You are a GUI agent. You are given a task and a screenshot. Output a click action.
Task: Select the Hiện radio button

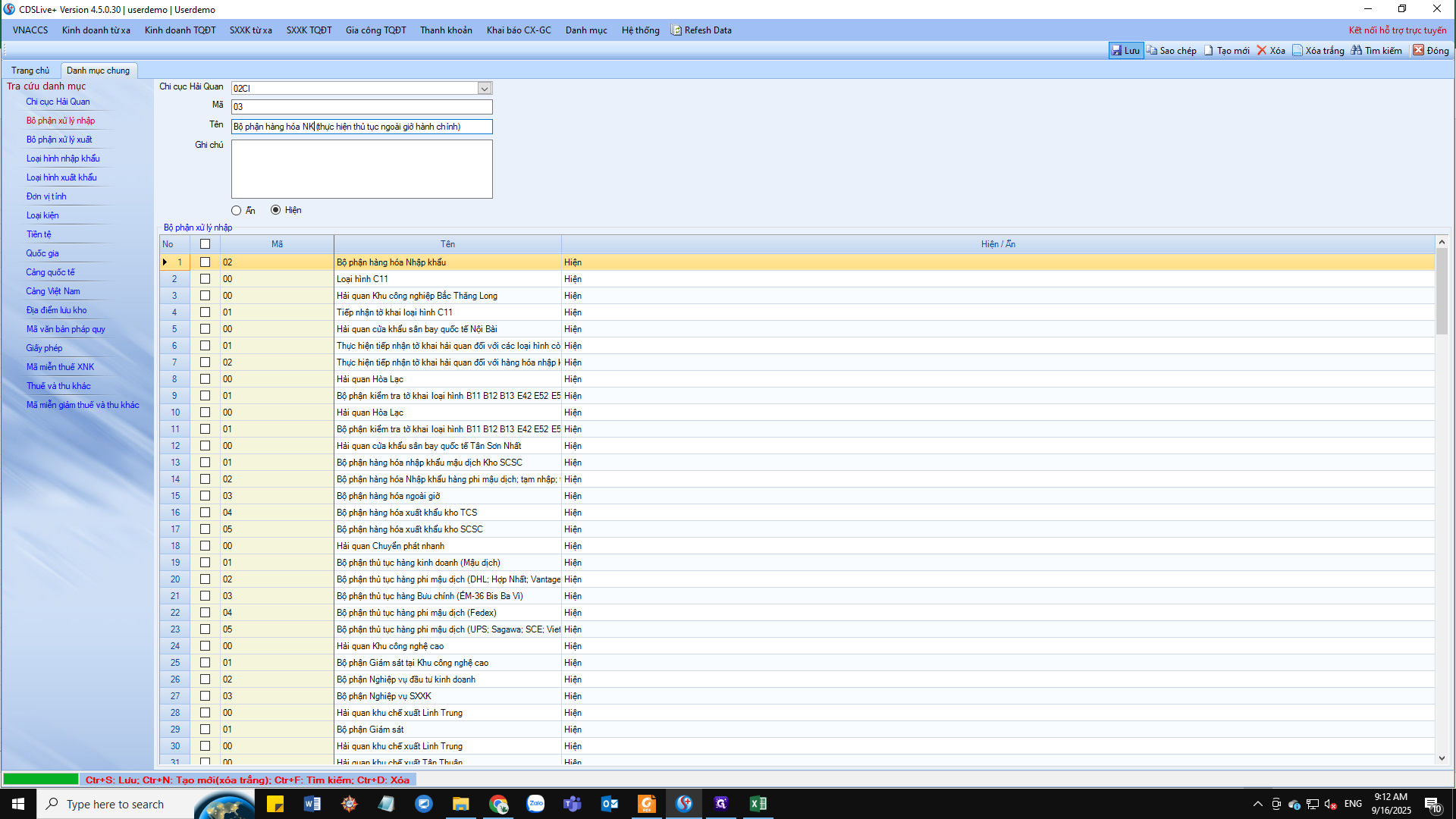(275, 210)
